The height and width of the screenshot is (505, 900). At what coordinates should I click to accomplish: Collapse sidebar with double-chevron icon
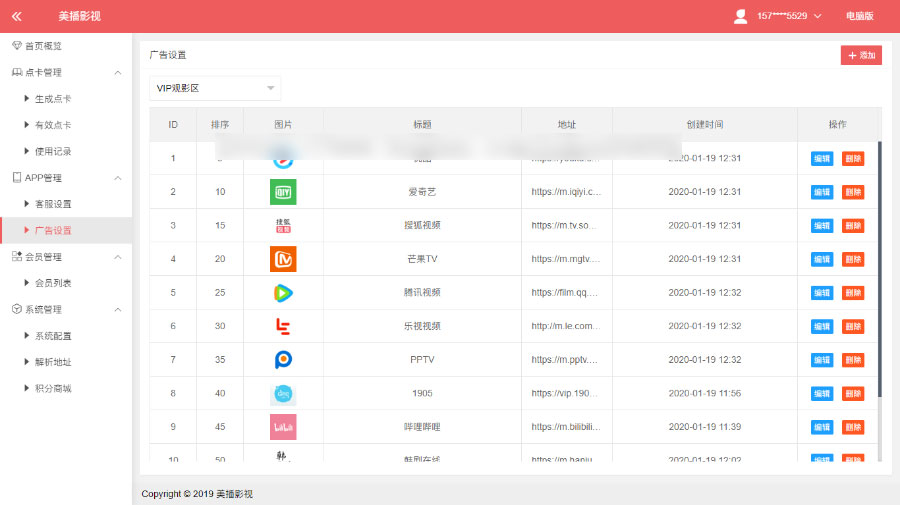[17, 16]
